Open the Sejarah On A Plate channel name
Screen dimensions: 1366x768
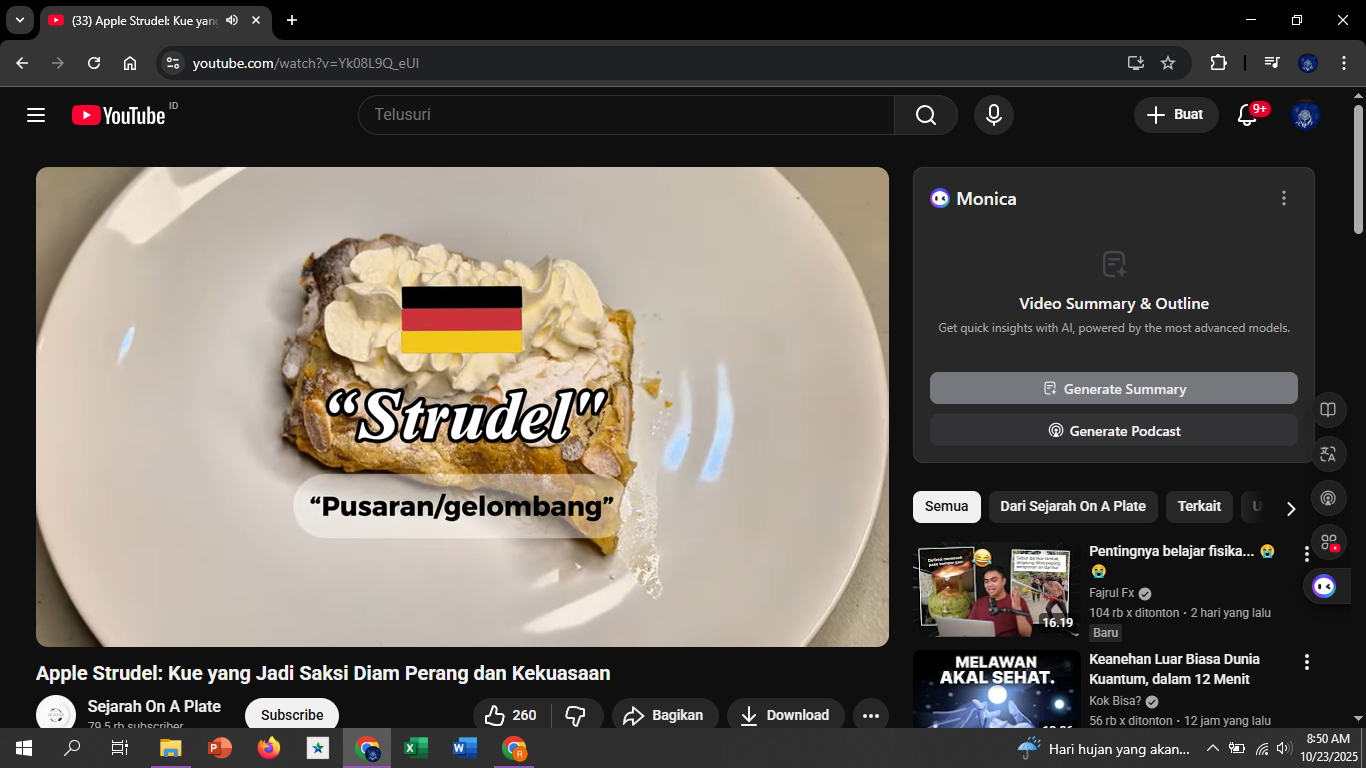pyautogui.click(x=154, y=706)
